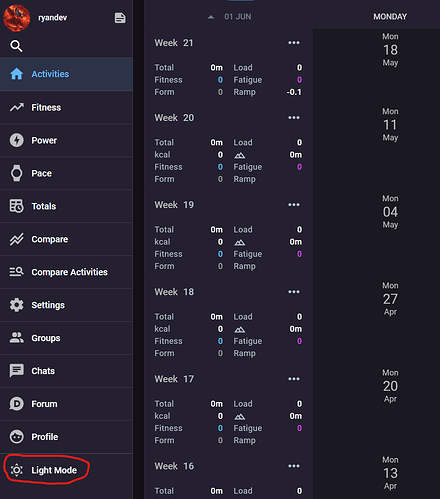The width and height of the screenshot is (440, 499).
Task: Open the document icon beside ryandev
Action: 120,18
